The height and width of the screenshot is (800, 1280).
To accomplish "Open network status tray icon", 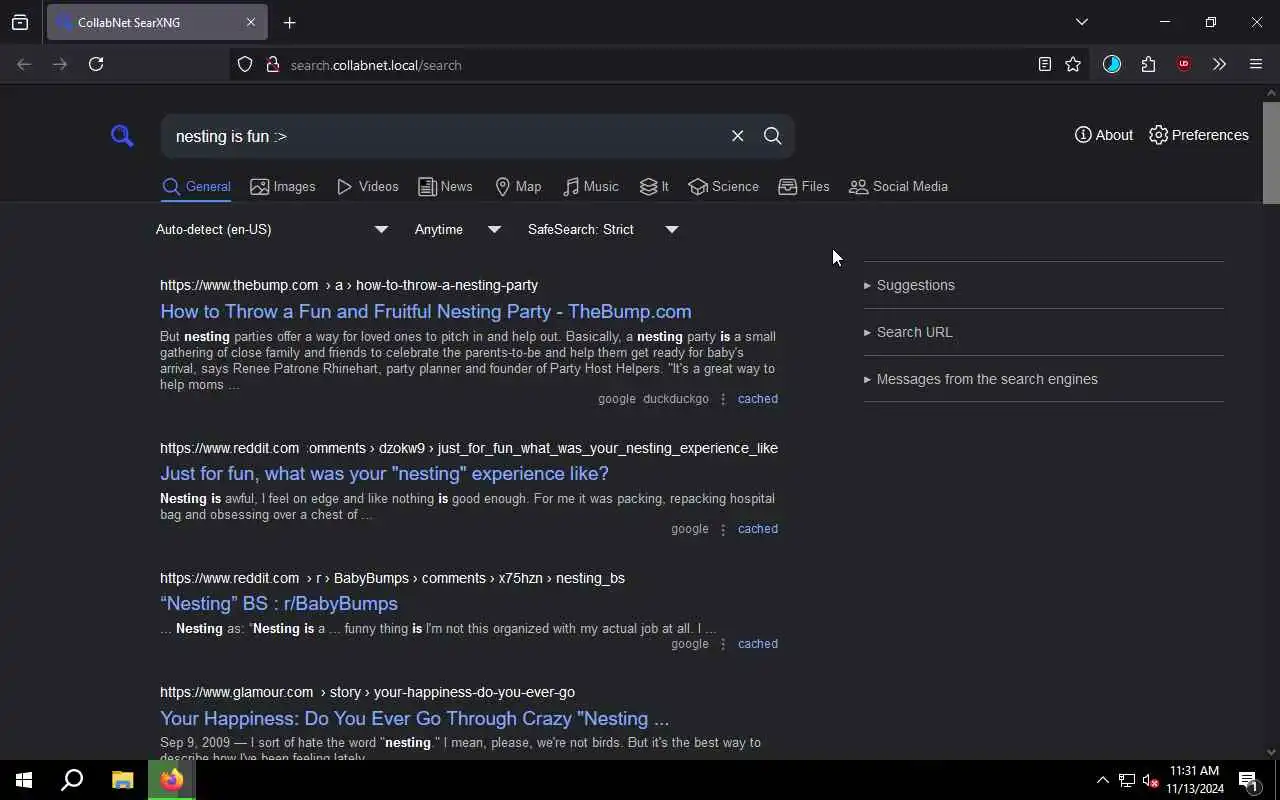I will click(1126, 780).
